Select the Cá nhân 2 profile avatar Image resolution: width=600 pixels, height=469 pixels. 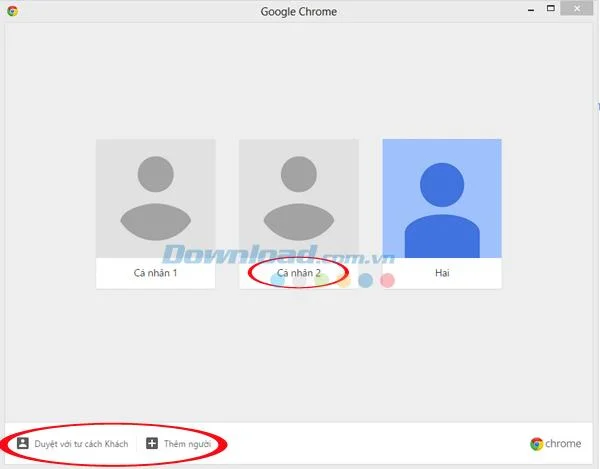pos(299,198)
